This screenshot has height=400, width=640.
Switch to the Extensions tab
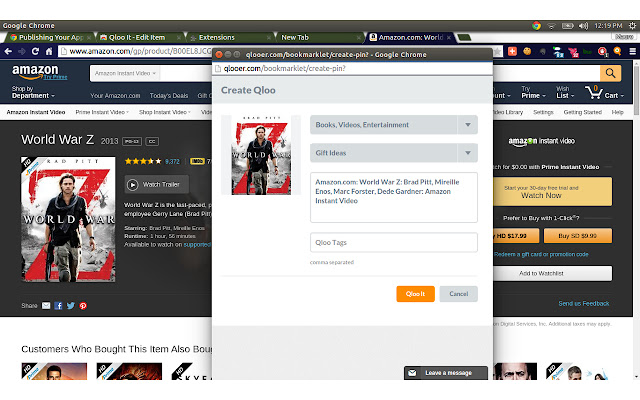(x=230, y=38)
